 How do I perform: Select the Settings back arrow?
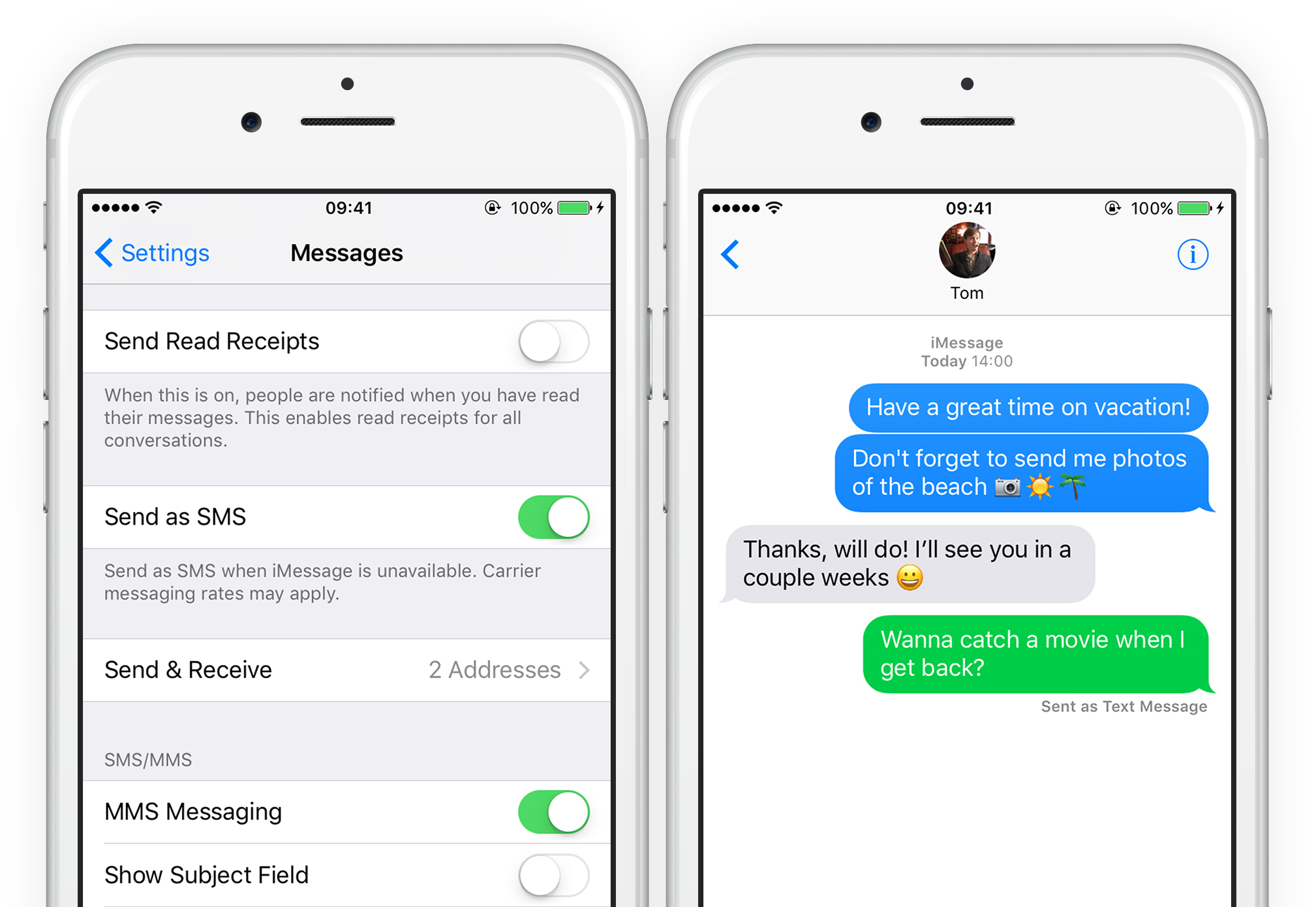click(x=101, y=250)
